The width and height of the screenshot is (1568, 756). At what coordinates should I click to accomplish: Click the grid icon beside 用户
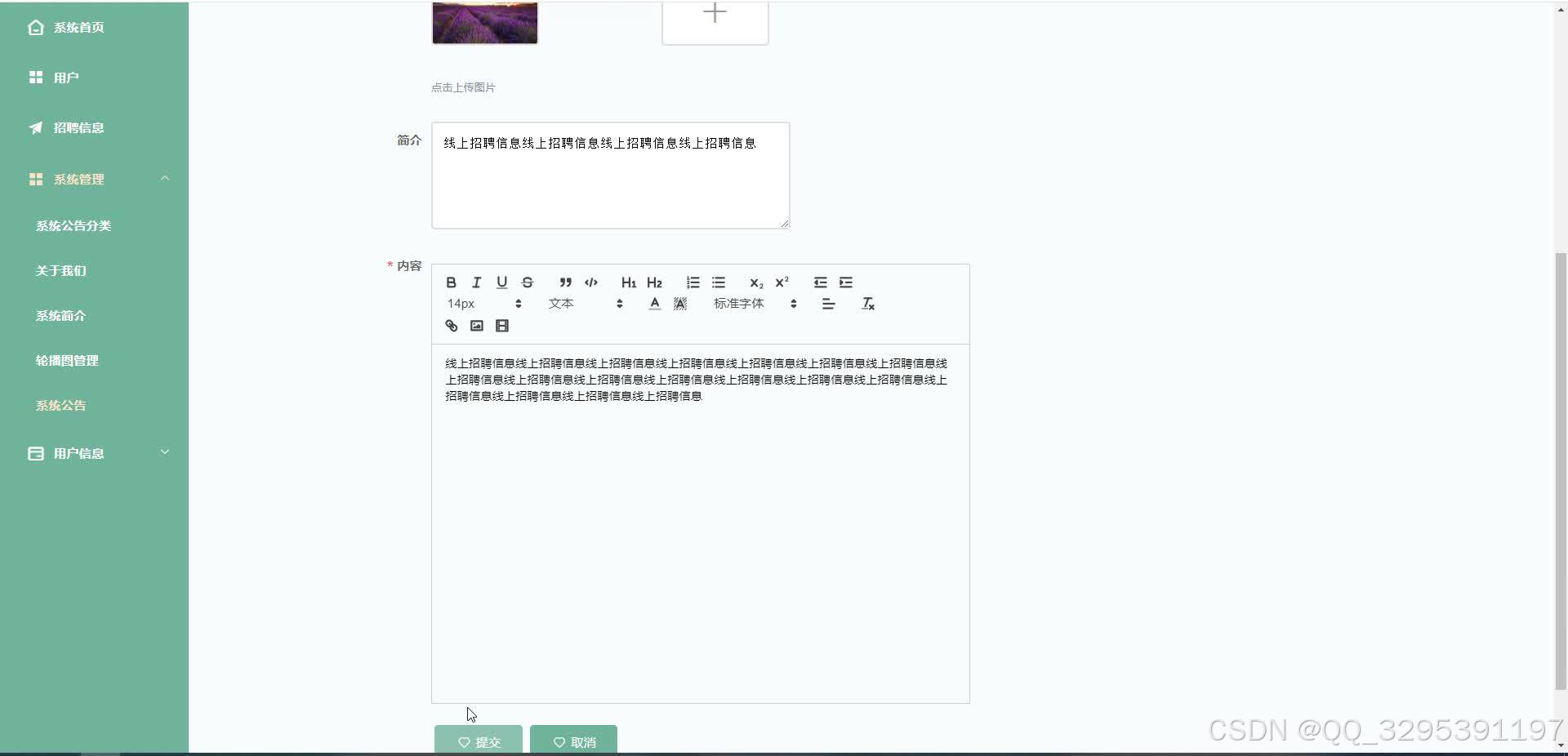pyautogui.click(x=36, y=78)
